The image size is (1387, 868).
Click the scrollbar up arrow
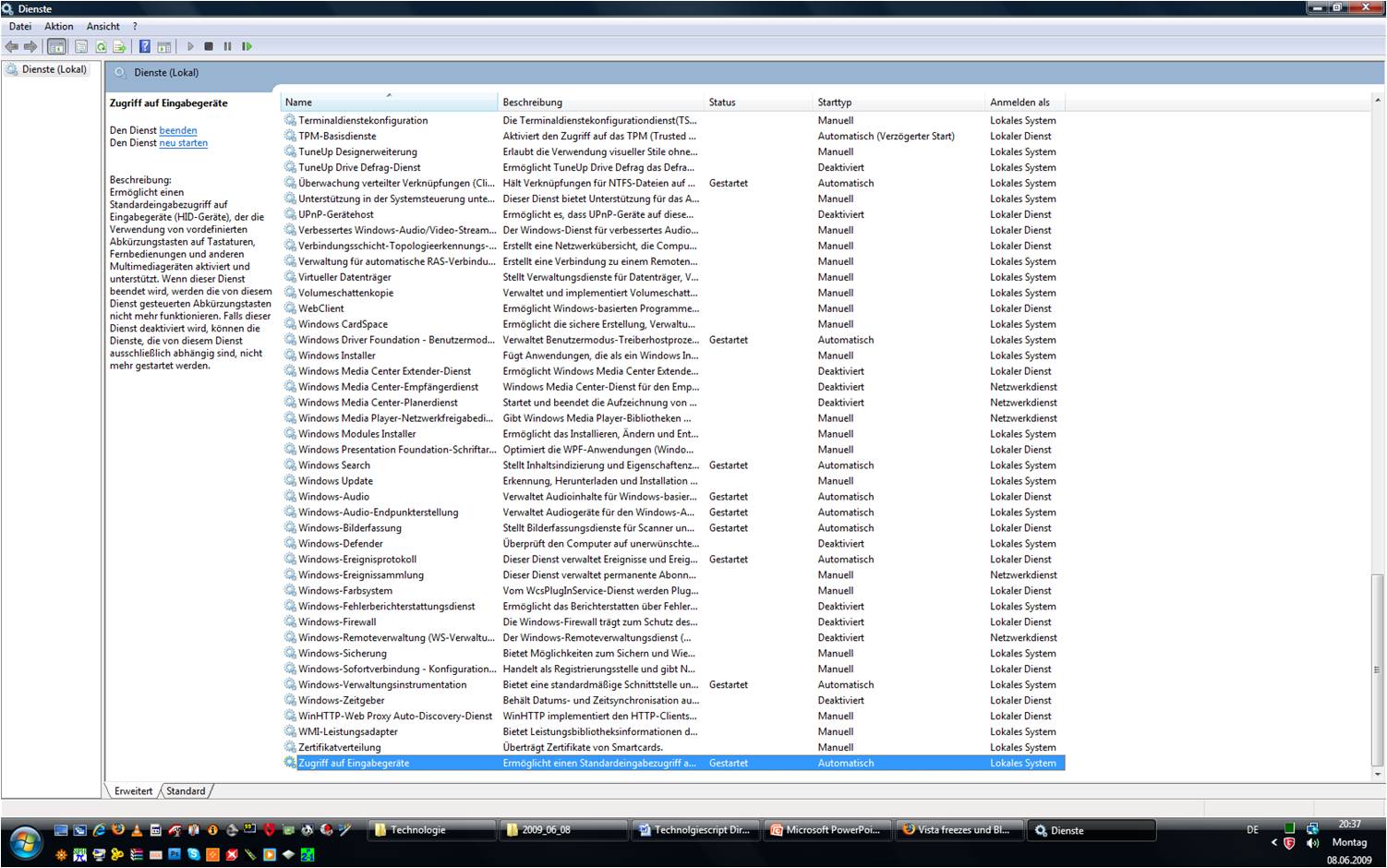click(1377, 100)
